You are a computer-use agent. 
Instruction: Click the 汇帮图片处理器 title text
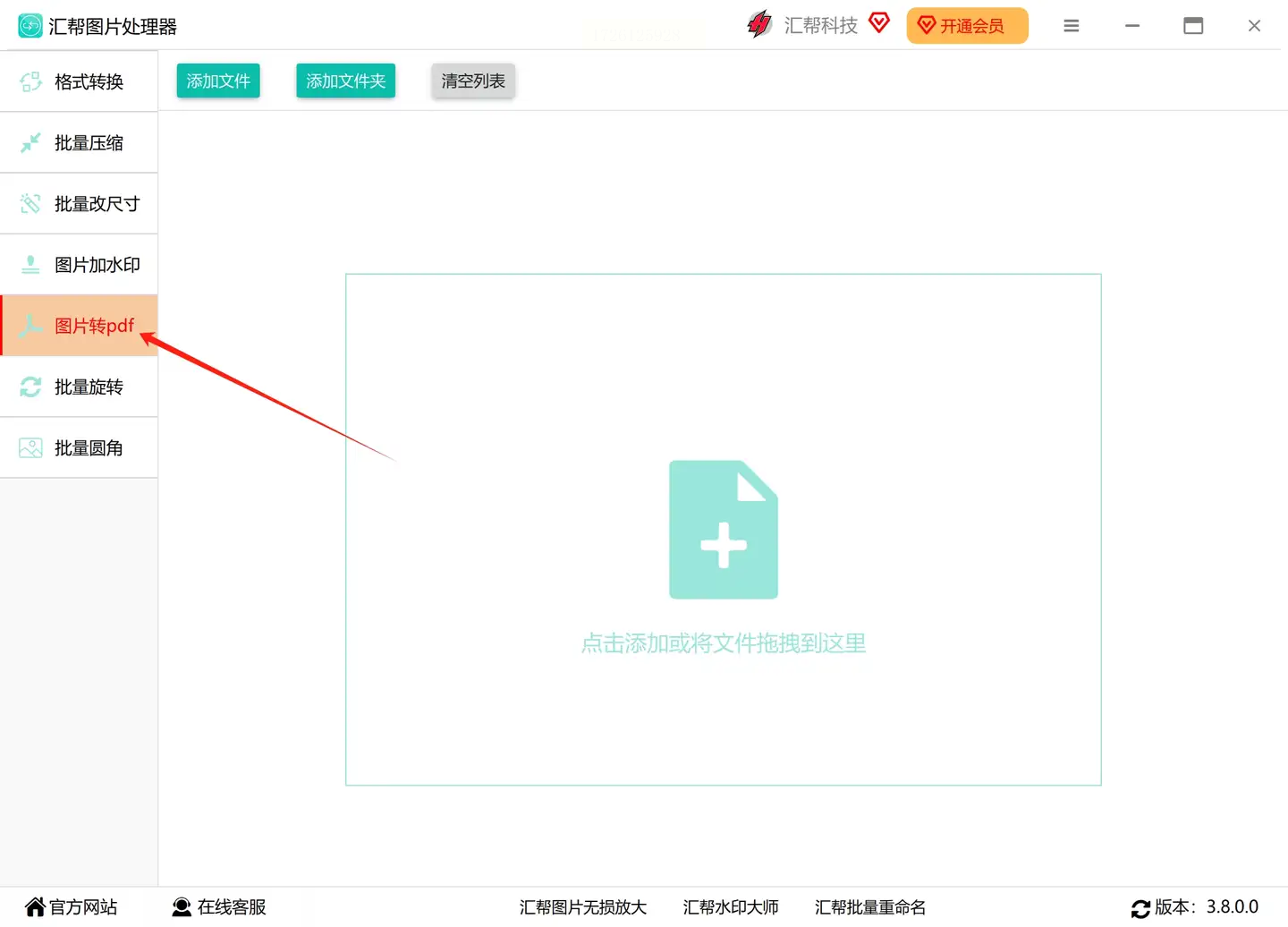[113, 27]
